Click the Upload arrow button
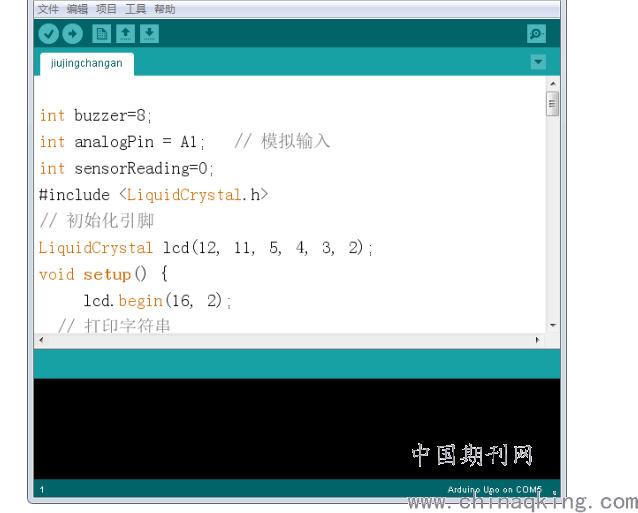Viewport: 638px width, 513px height. tap(73, 33)
